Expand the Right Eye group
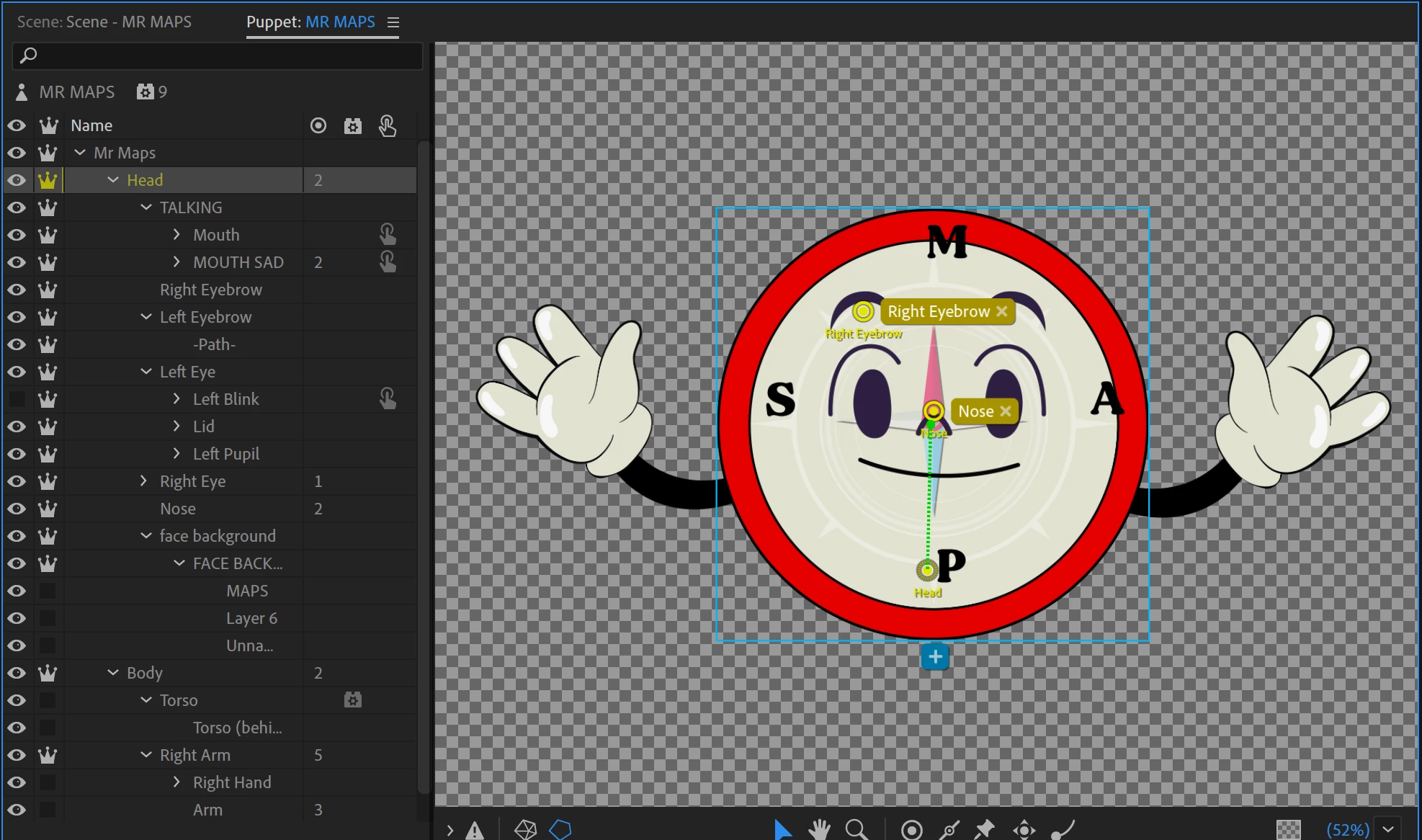Image resolution: width=1422 pixels, height=840 pixels. pos(143,481)
